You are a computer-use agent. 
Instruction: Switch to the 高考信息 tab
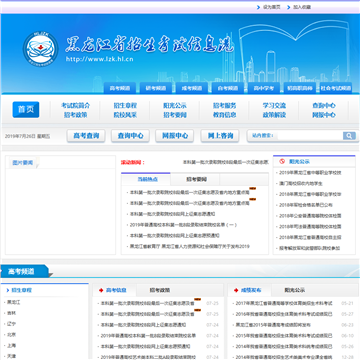[x=116, y=290]
